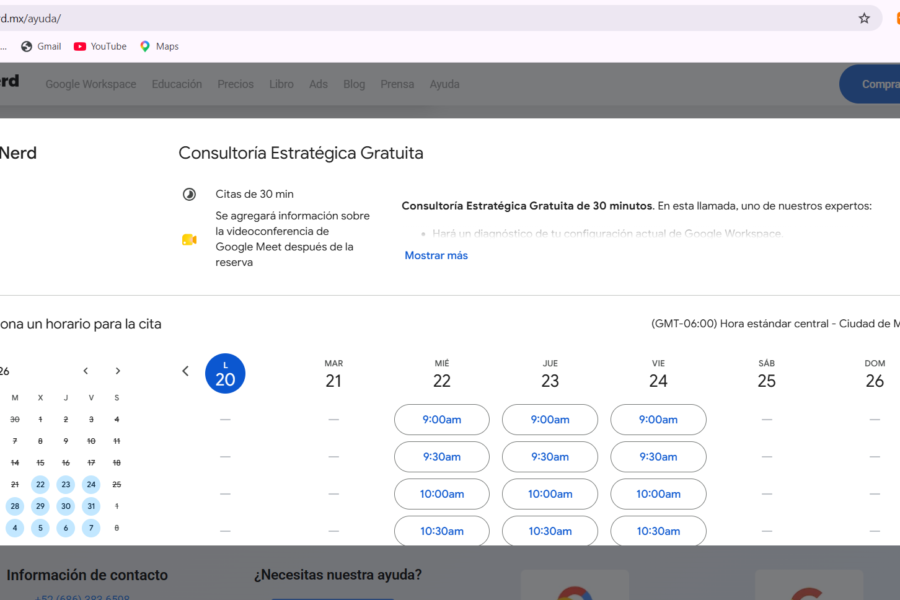Select Thursday 23 9:00am slot
This screenshot has height=600, width=900.
550,420
